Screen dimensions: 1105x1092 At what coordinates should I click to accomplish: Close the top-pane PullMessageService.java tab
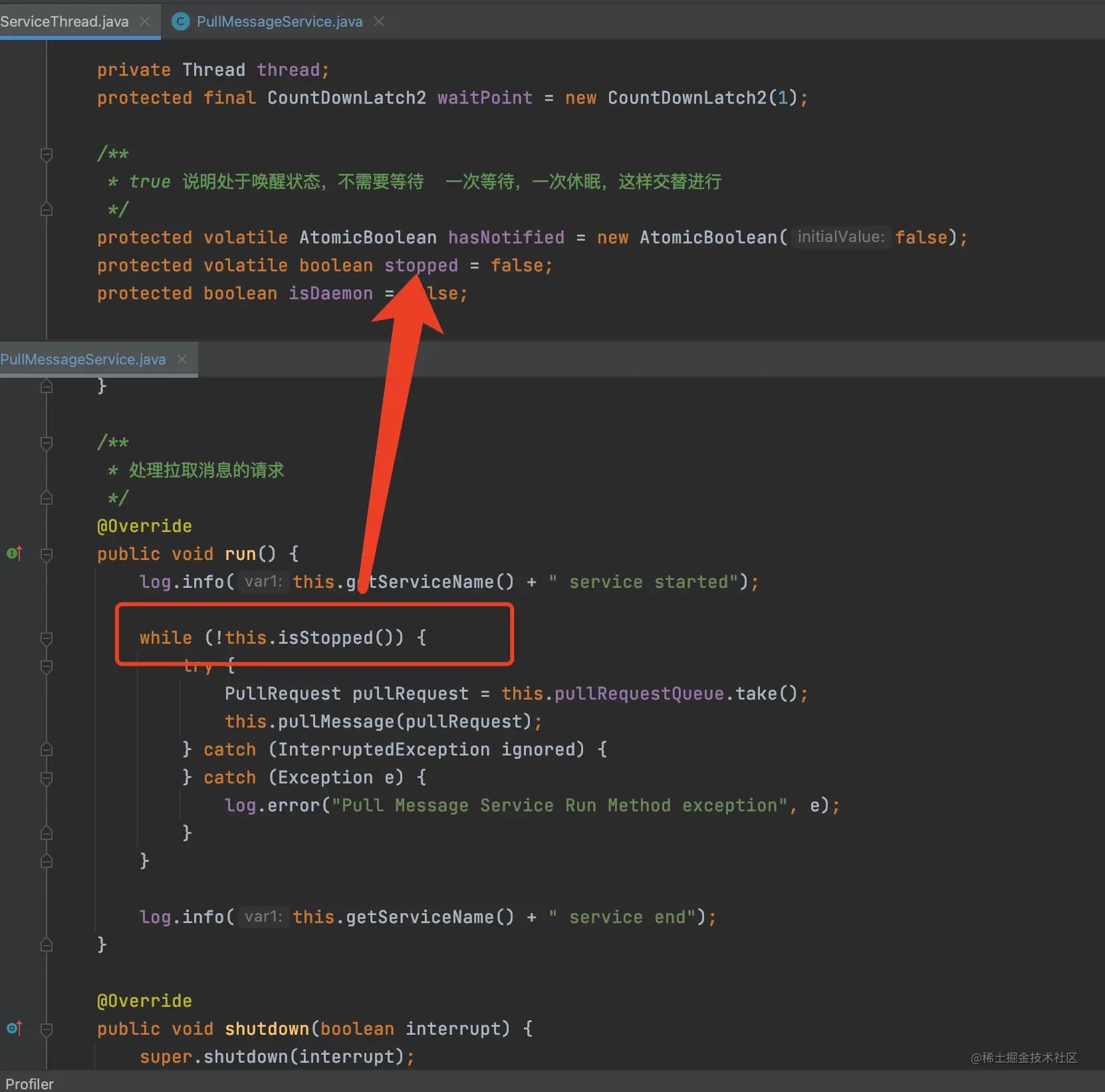(x=379, y=21)
